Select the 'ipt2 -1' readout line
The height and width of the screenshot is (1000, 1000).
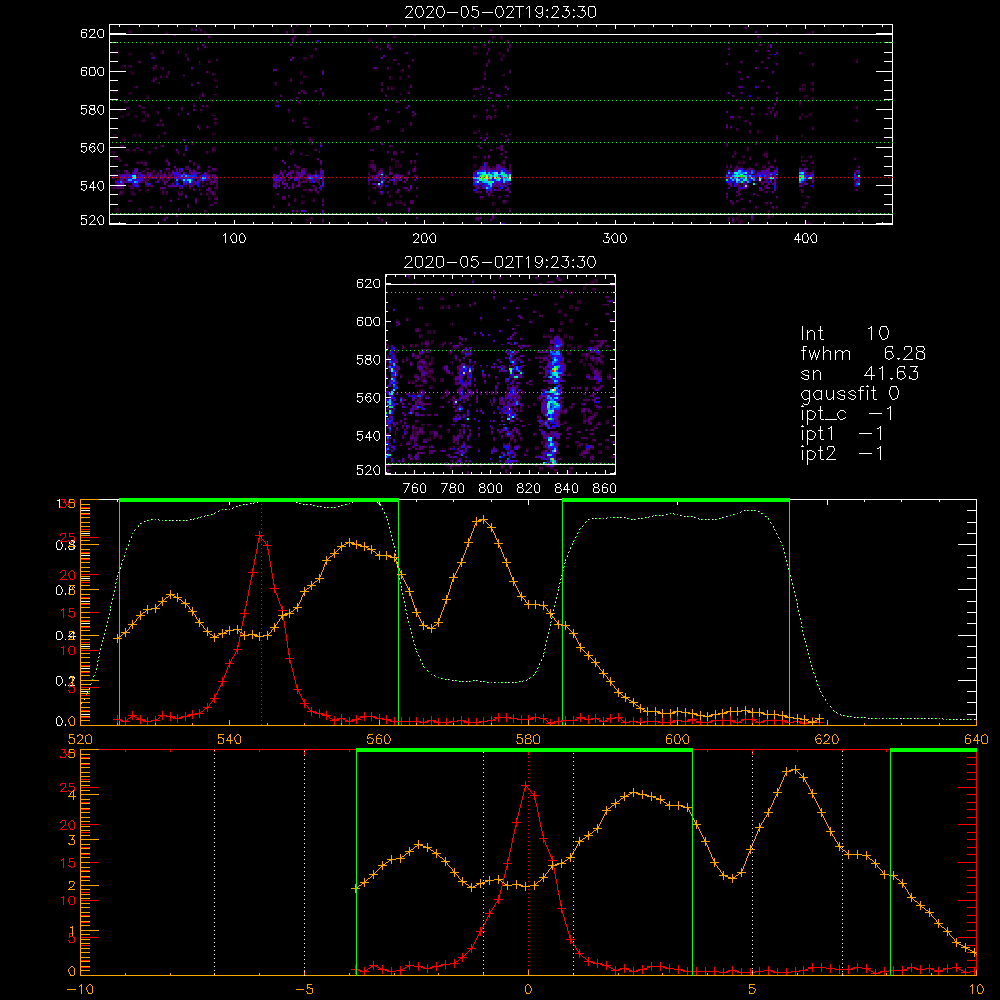tap(842, 453)
